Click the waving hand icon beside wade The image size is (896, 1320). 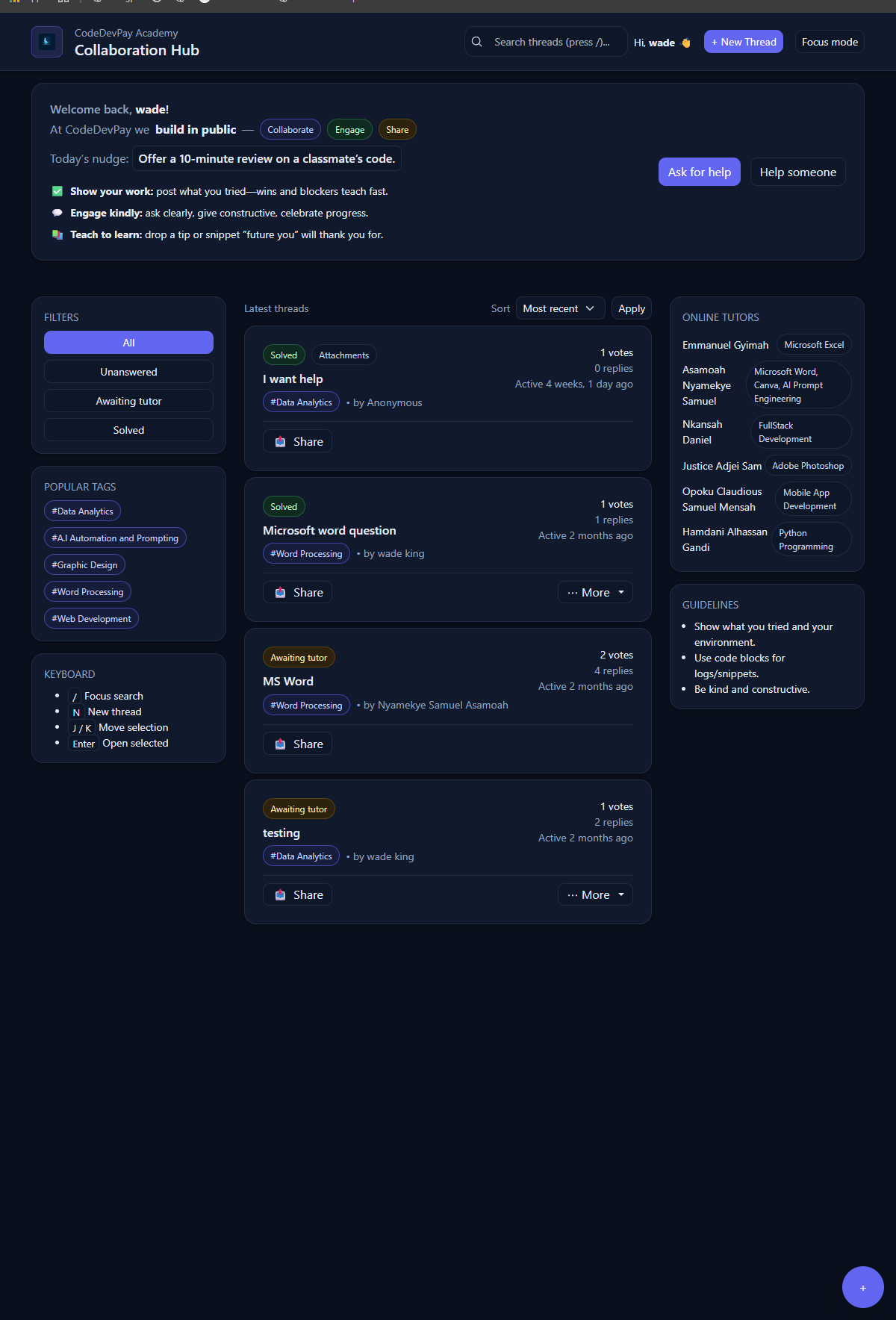tap(686, 43)
